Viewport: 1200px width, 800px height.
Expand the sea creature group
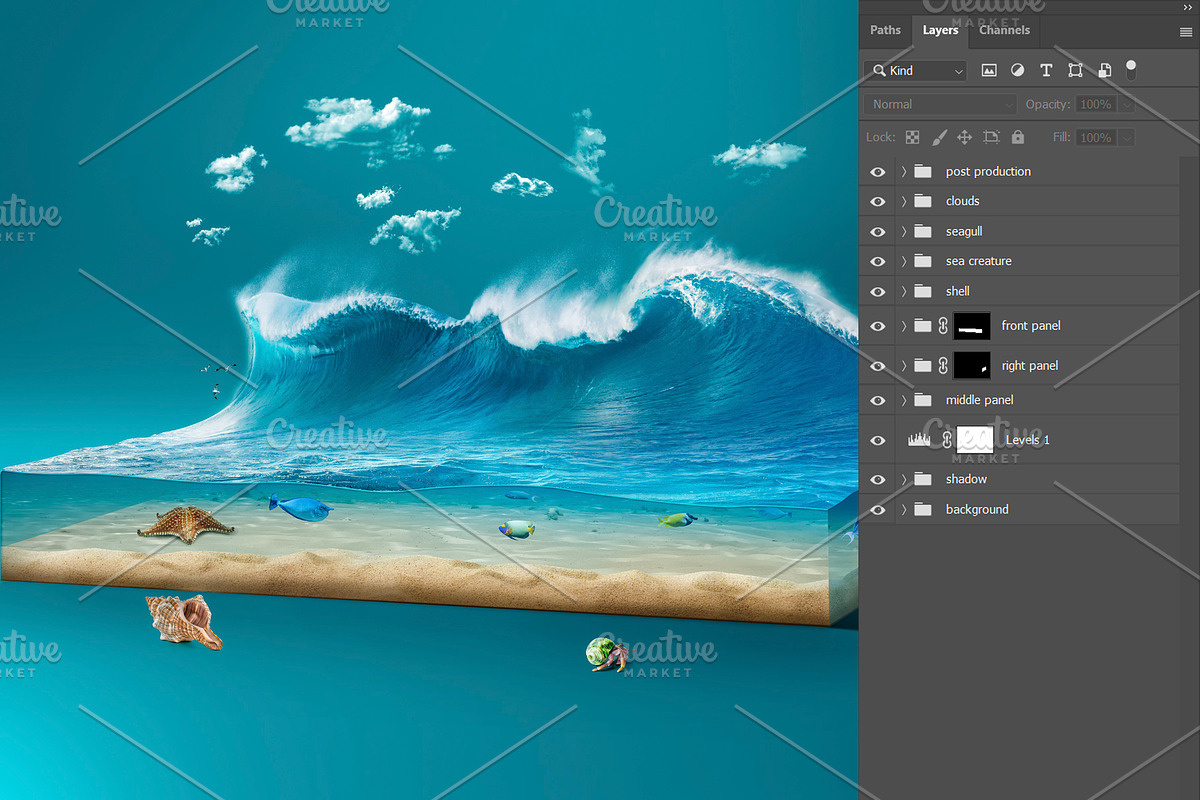(x=904, y=261)
